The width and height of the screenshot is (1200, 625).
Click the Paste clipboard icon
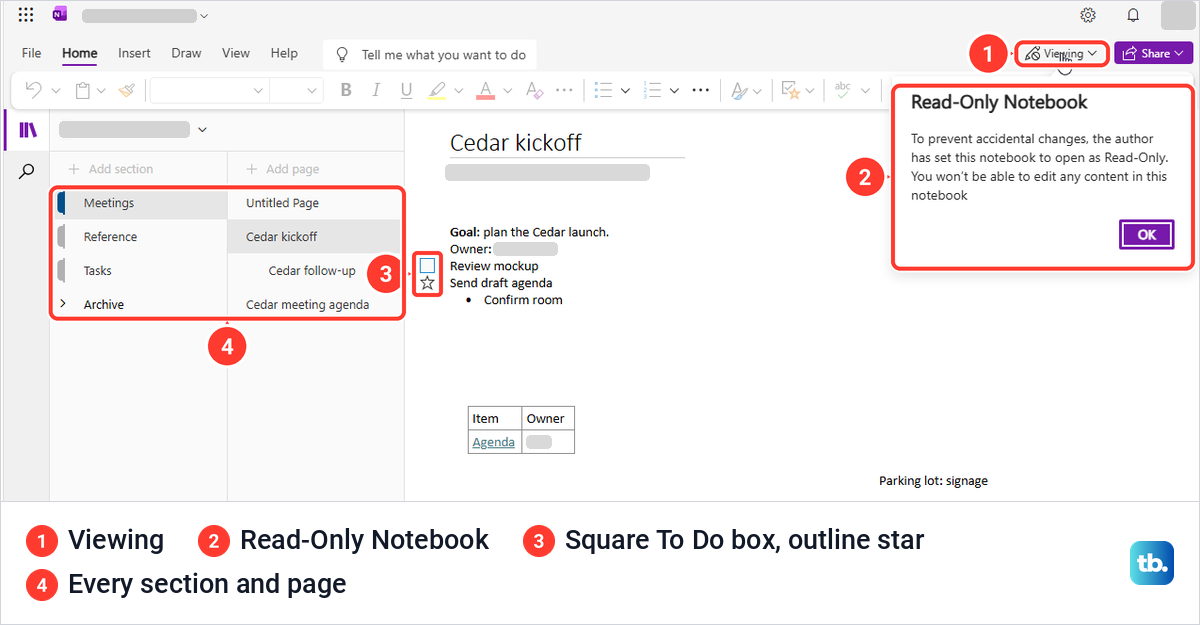tap(83, 90)
